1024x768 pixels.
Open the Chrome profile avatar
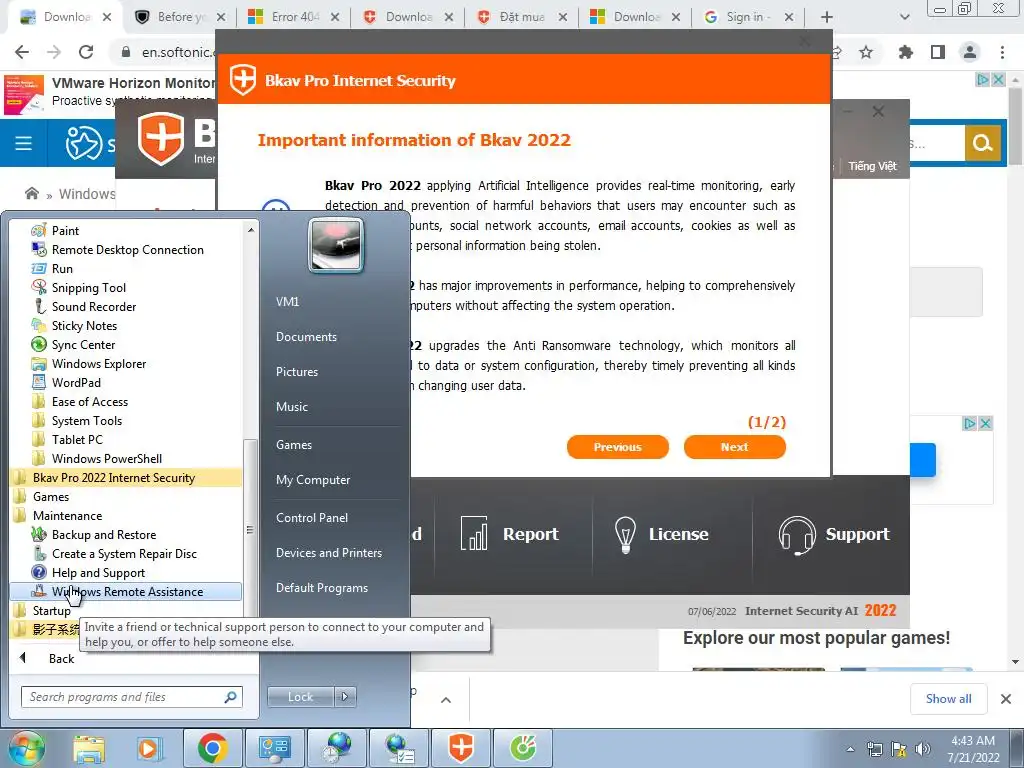(970, 52)
